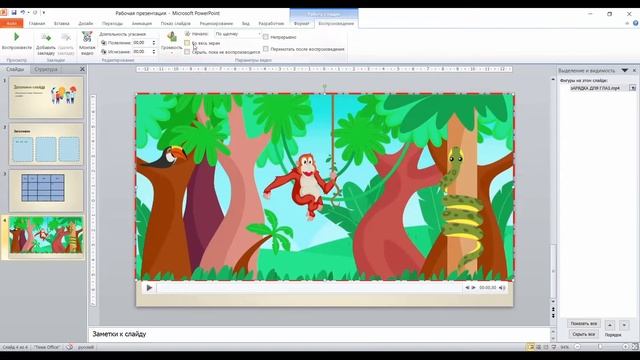Switch to Reading view in status bar

click(x=546, y=347)
